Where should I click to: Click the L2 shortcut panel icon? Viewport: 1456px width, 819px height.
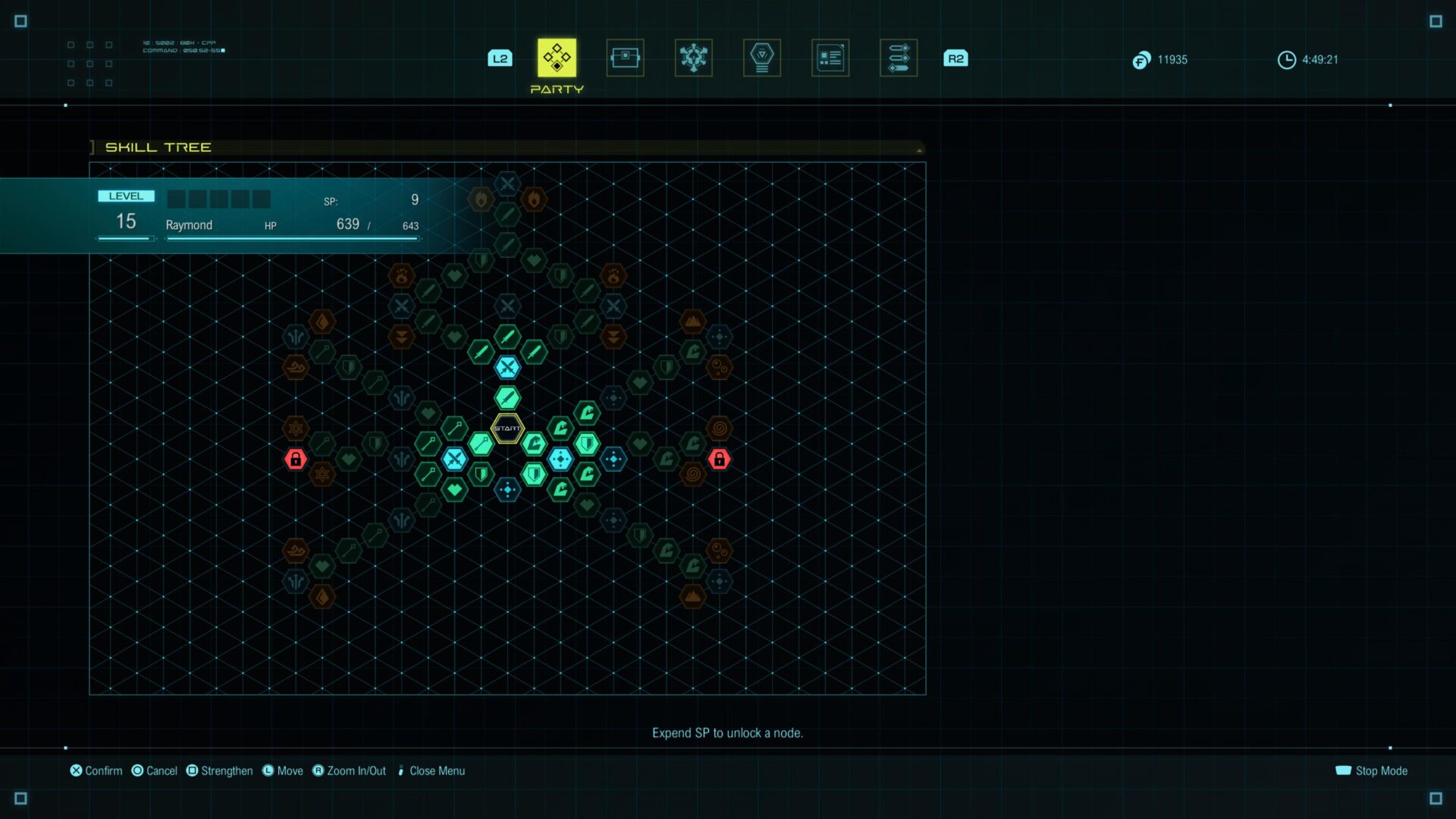click(x=500, y=58)
